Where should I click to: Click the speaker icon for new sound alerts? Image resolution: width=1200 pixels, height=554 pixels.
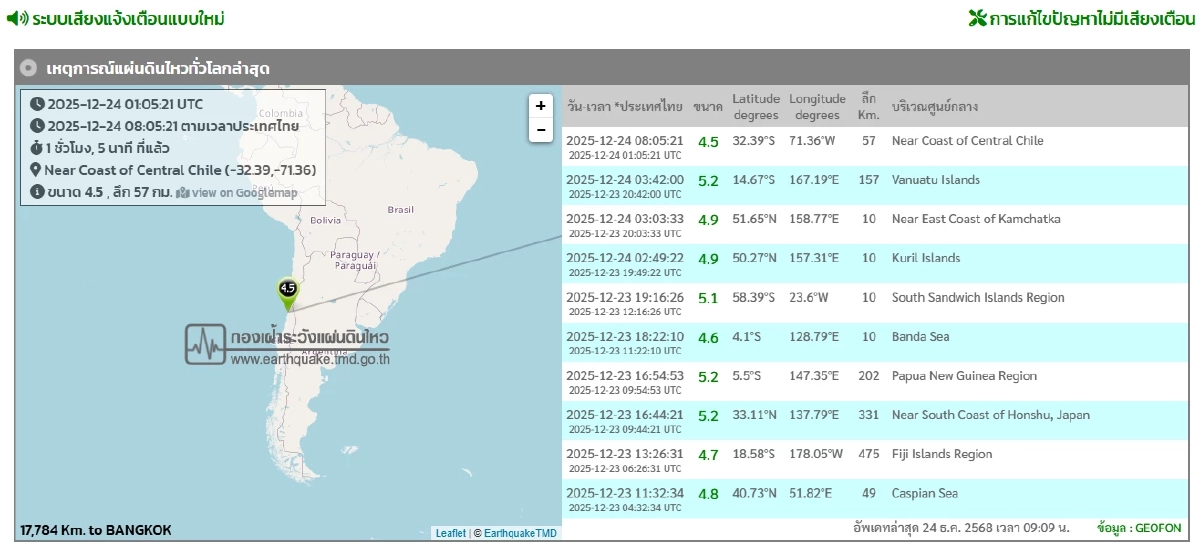16,19
